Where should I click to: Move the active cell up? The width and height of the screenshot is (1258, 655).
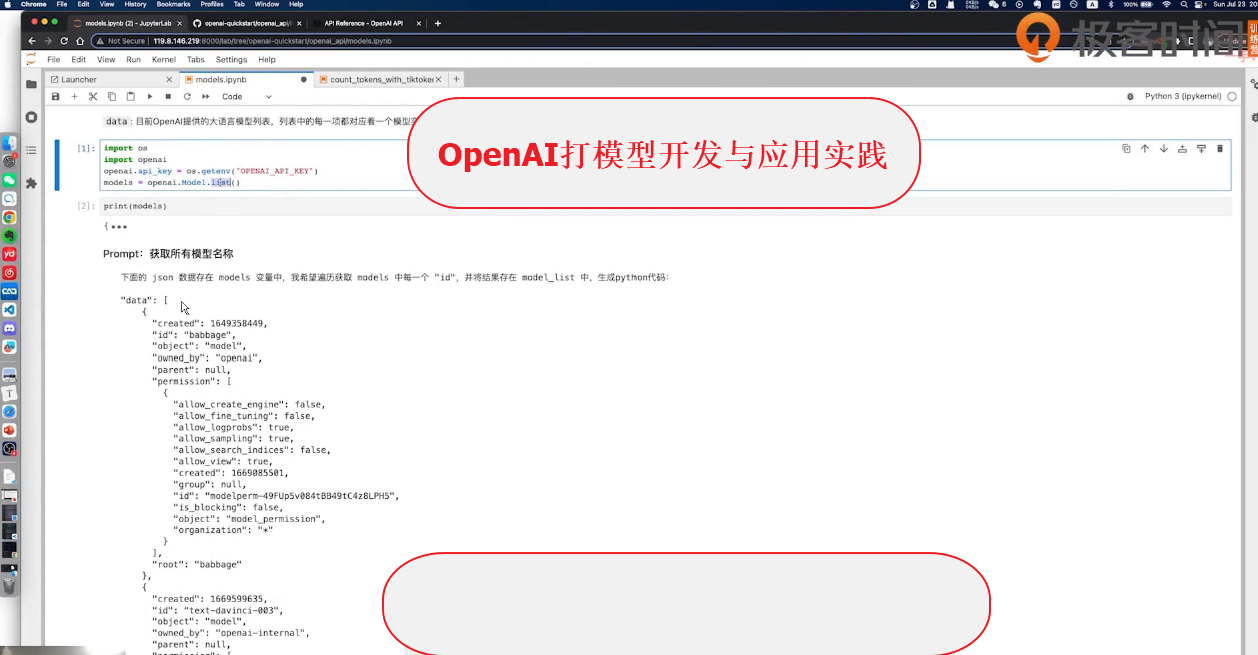1145,149
